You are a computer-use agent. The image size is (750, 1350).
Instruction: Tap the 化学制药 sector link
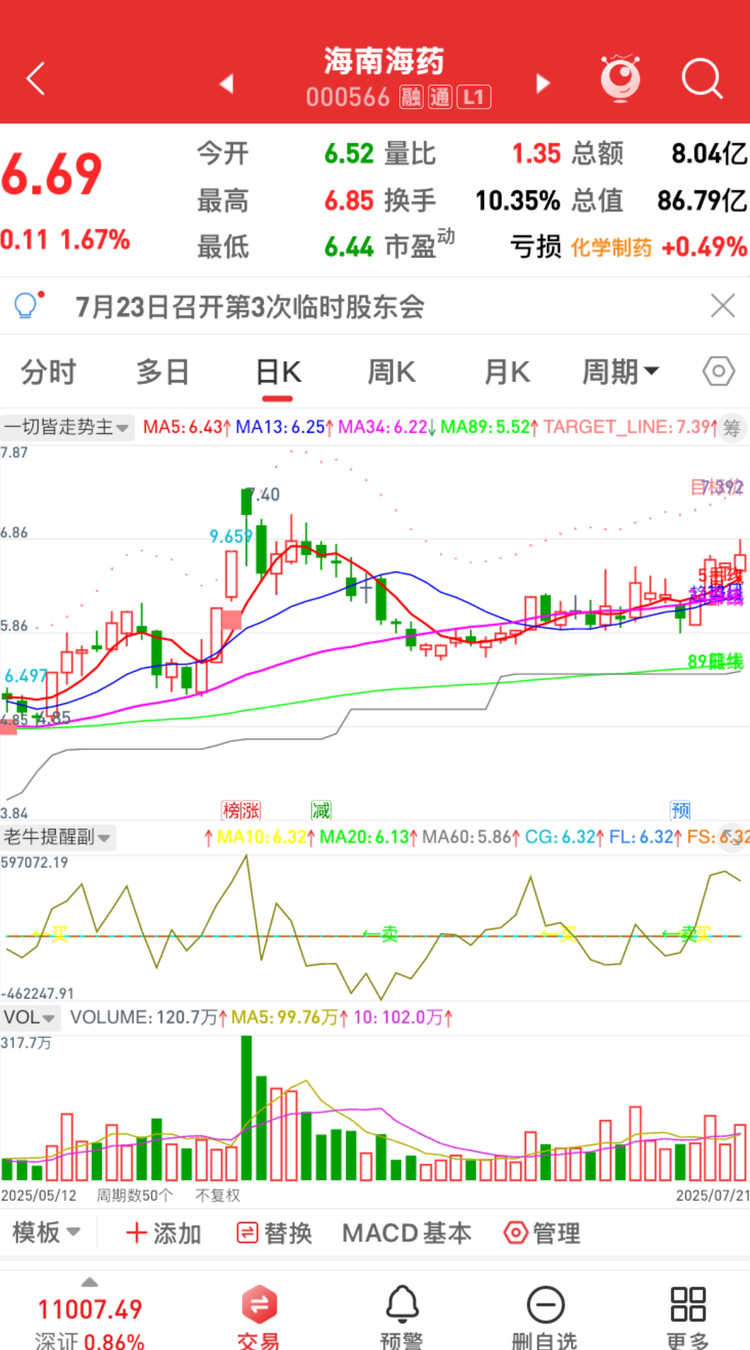(x=611, y=246)
